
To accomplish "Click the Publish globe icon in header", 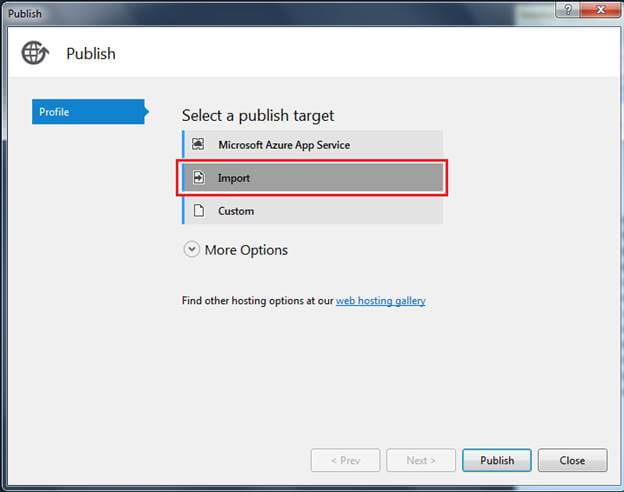I will 35,53.
